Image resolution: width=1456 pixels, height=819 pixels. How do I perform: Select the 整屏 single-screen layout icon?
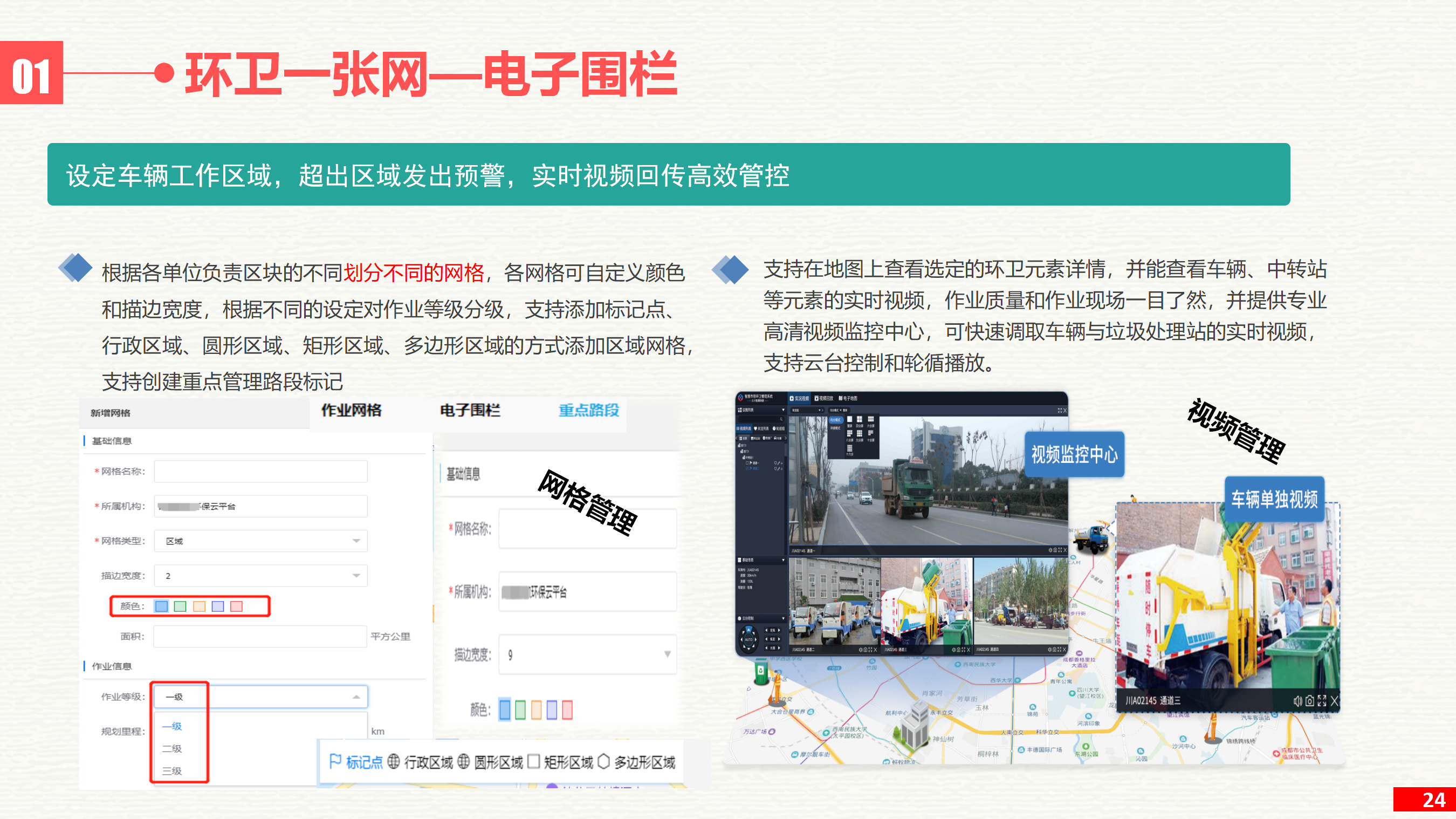pos(849,419)
